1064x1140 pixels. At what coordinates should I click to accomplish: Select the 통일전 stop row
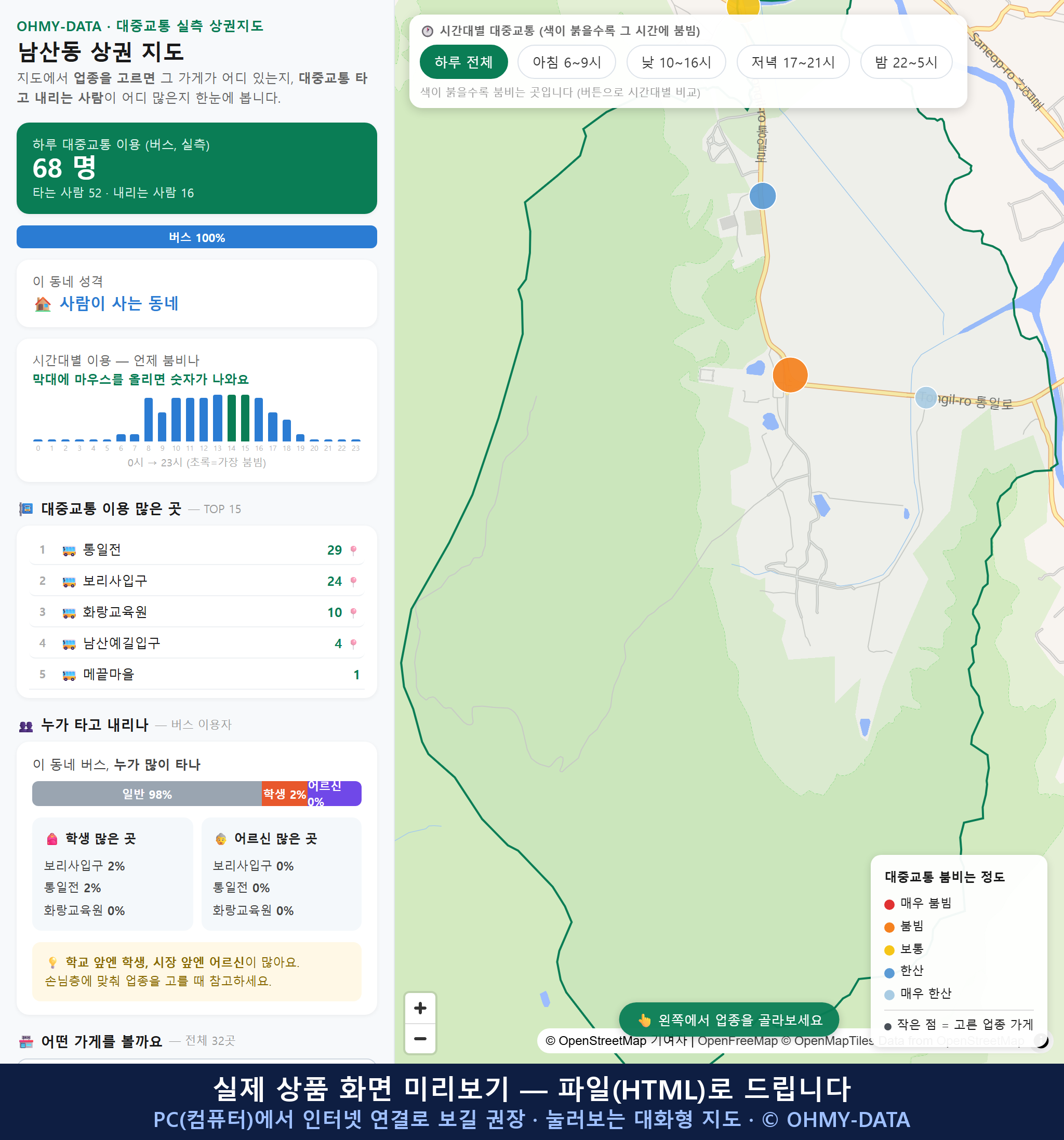coord(197,549)
